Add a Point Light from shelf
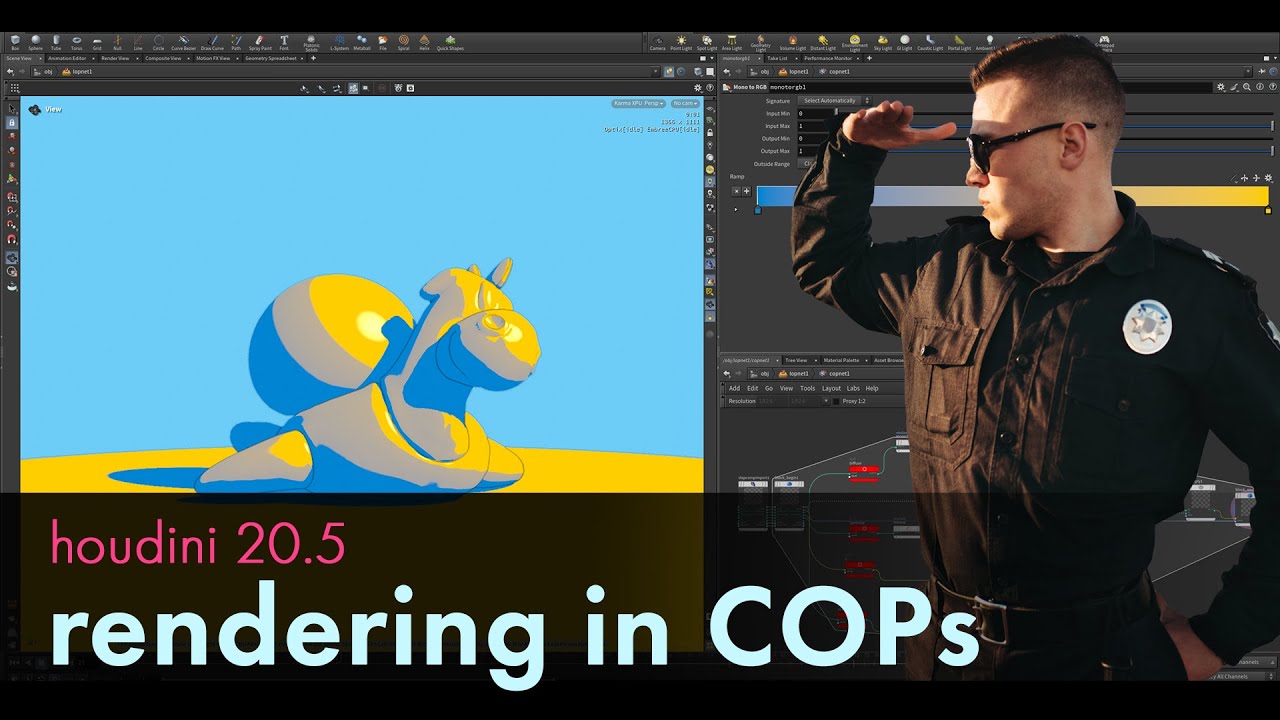 point(682,42)
